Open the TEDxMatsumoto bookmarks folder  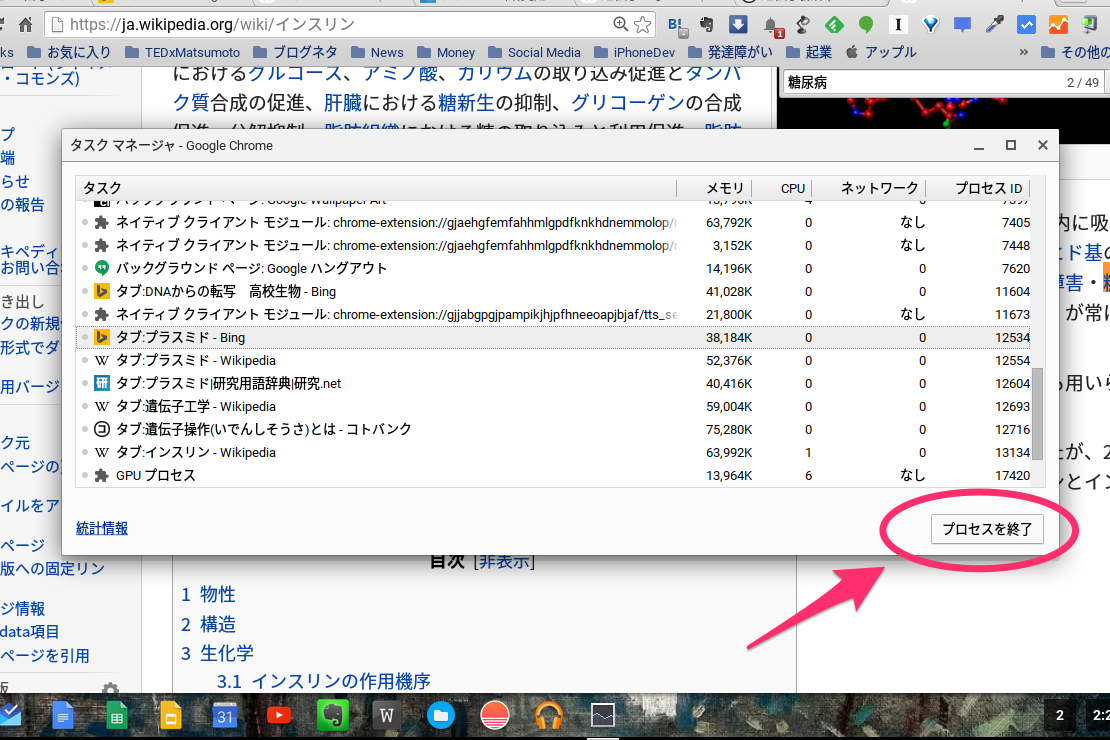click(182, 52)
